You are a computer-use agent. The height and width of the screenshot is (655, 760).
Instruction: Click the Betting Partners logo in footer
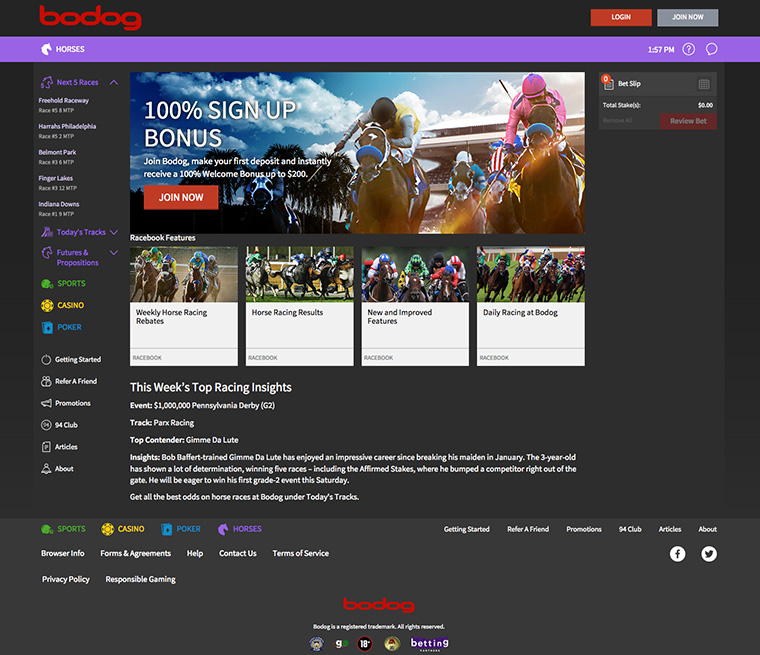(x=429, y=643)
